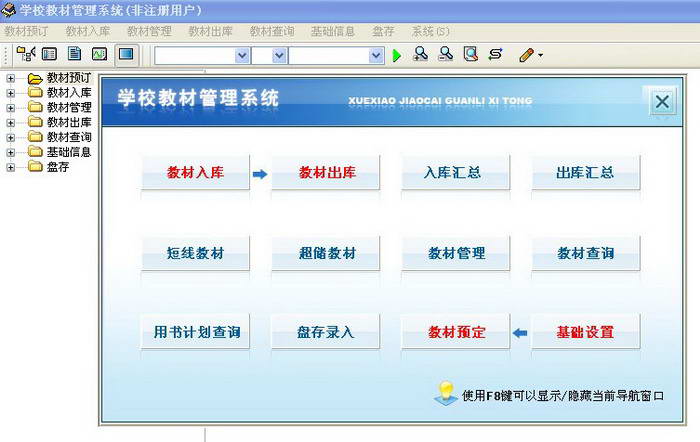Open the 教材查询 menu
Image resolution: width=700 pixels, height=442 pixels.
(x=272, y=31)
